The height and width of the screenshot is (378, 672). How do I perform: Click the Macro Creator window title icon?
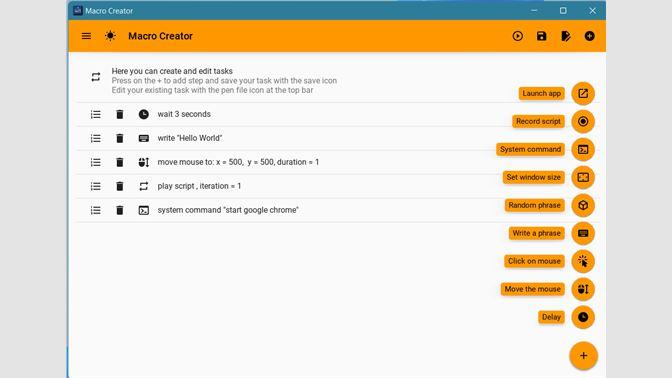click(78, 10)
